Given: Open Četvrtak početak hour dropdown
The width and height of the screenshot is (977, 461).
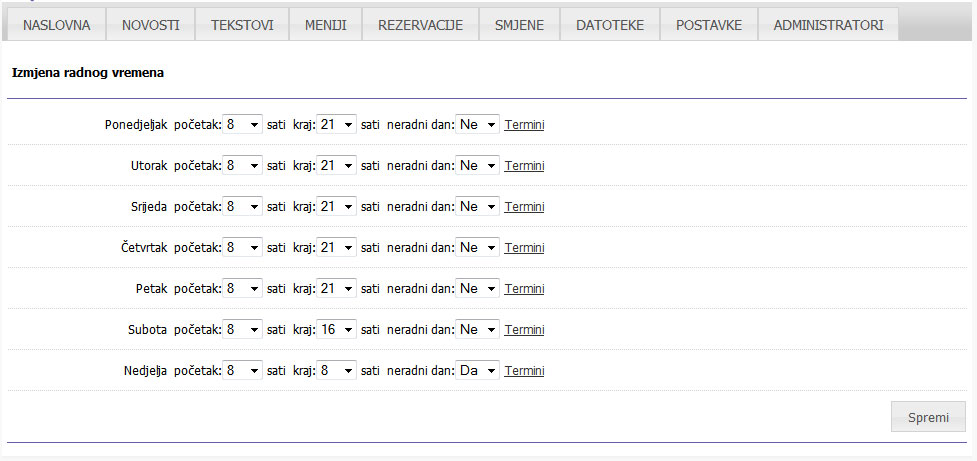Looking at the screenshot, I should (x=242, y=248).
